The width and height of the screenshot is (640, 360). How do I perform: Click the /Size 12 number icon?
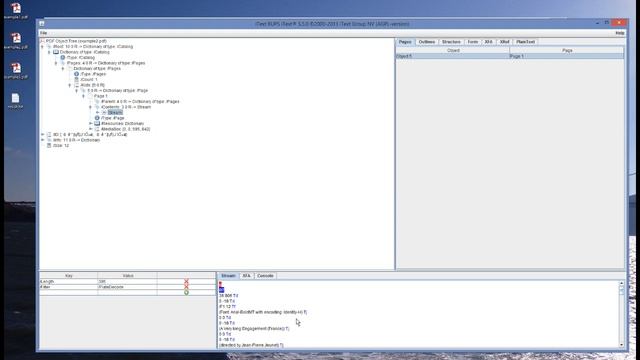(x=49, y=146)
